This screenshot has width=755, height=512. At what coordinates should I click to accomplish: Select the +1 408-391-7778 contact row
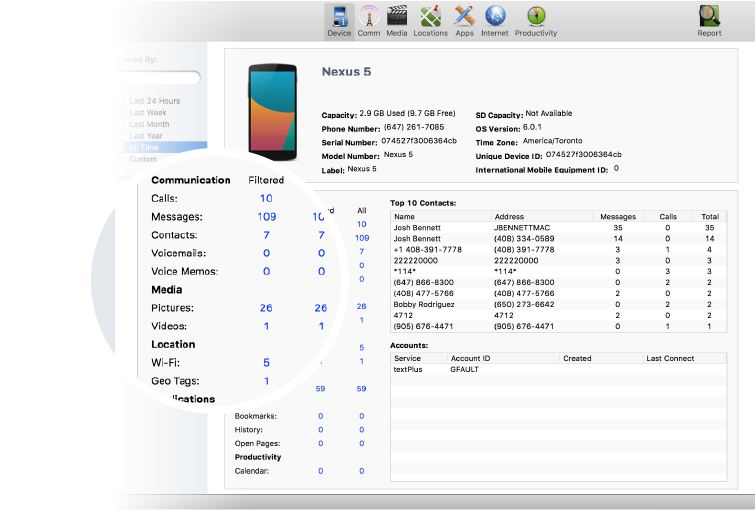tap(559, 250)
